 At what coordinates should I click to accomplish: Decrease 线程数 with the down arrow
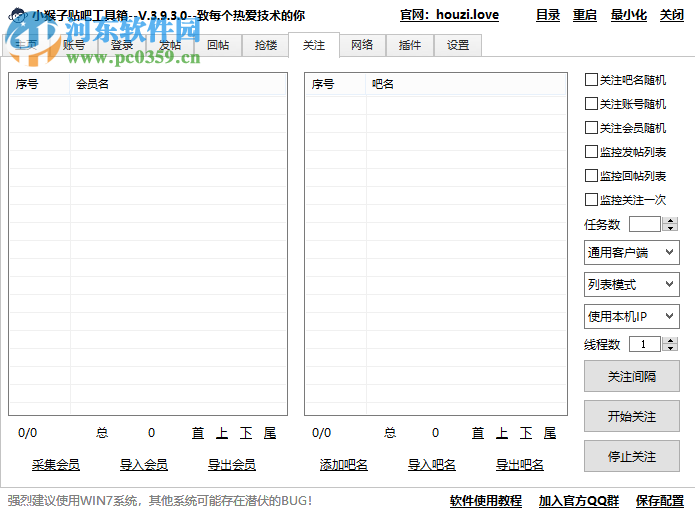tap(670, 348)
